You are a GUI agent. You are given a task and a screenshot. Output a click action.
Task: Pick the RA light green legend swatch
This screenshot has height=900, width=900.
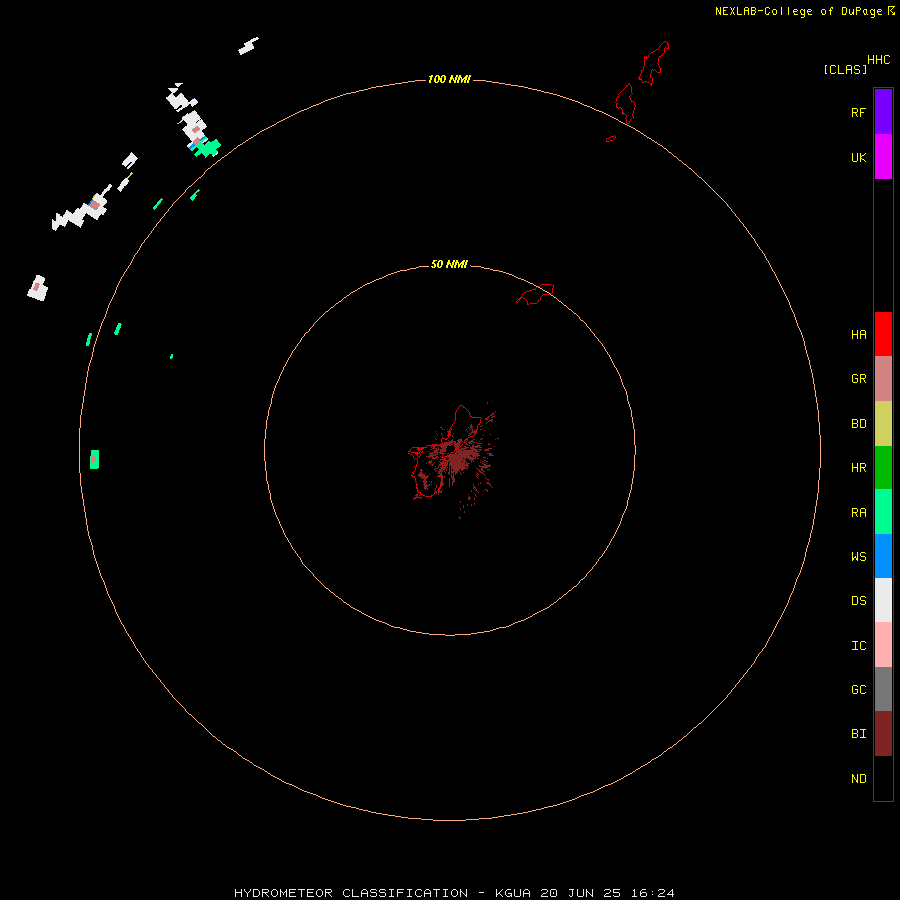[883, 512]
